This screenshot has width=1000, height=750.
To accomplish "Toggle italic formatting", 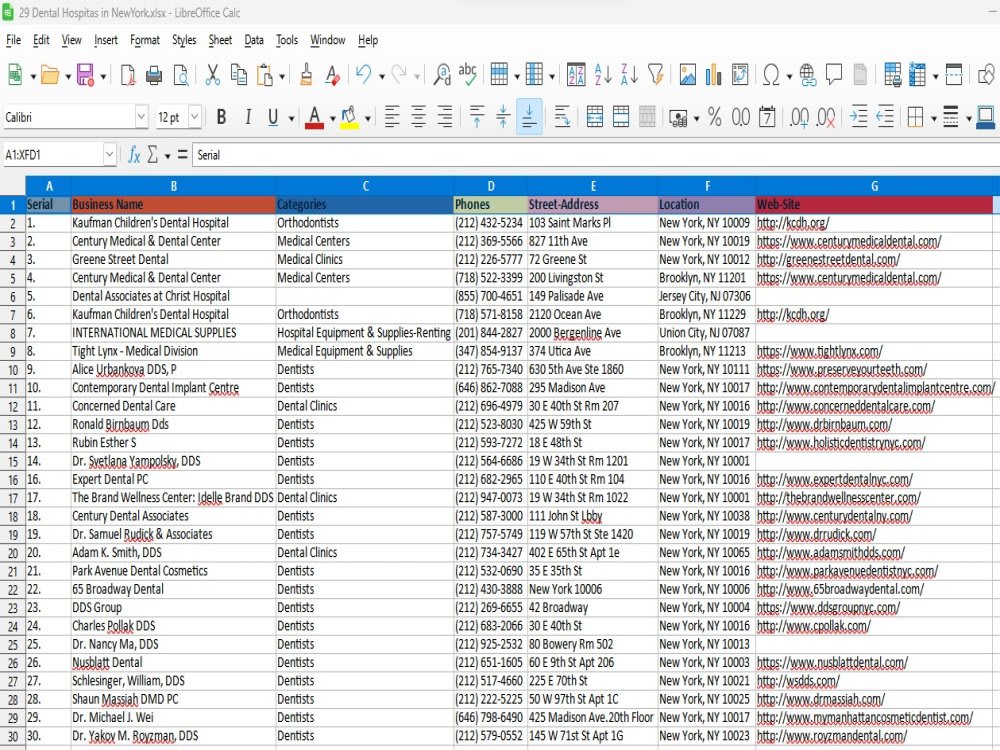I will coord(247,117).
